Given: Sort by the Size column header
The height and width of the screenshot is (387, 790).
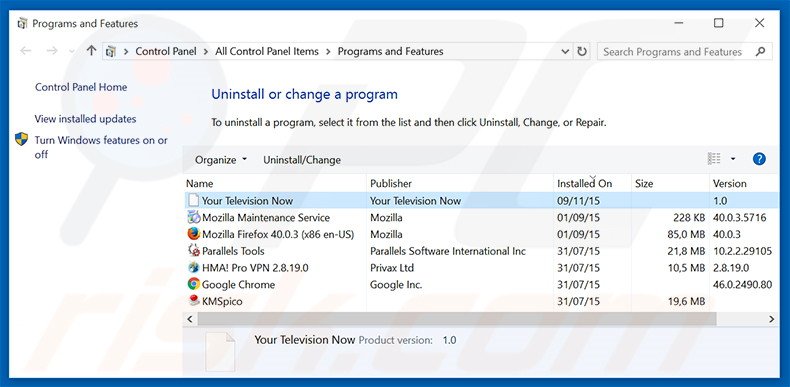Looking at the screenshot, I should (x=670, y=183).
